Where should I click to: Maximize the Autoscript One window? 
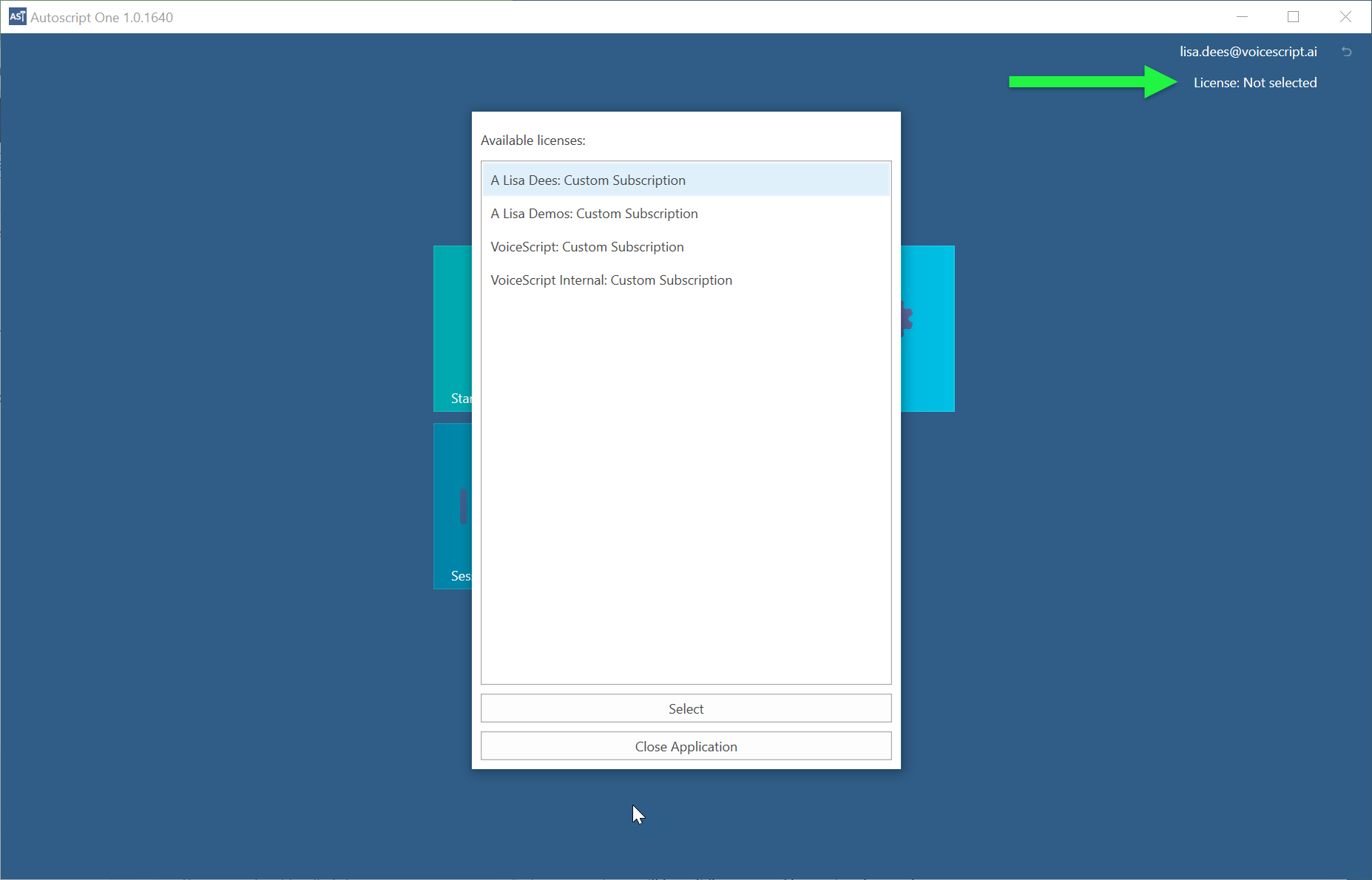tap(1293, 17)
